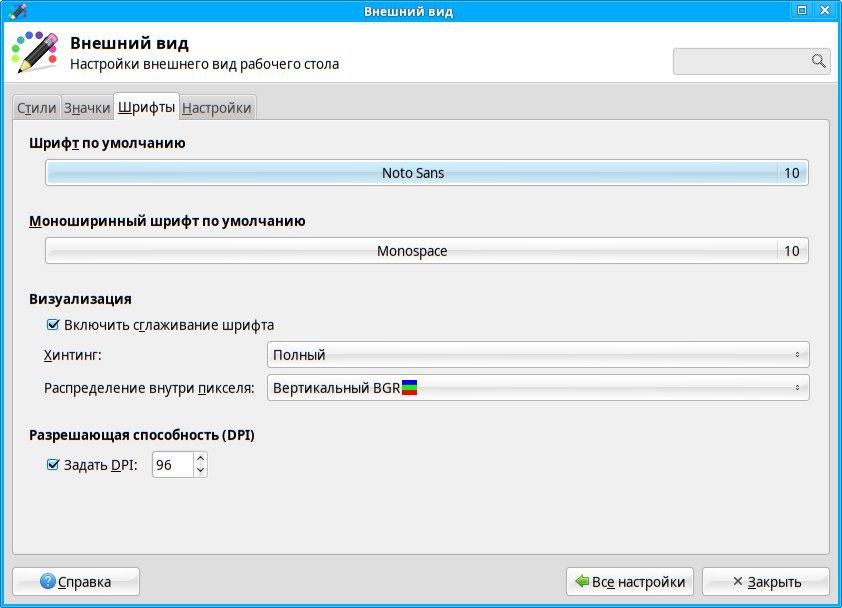Click the Хинтинг: label
The width and height of the screenshot is (842, 608).
(72, 355)
